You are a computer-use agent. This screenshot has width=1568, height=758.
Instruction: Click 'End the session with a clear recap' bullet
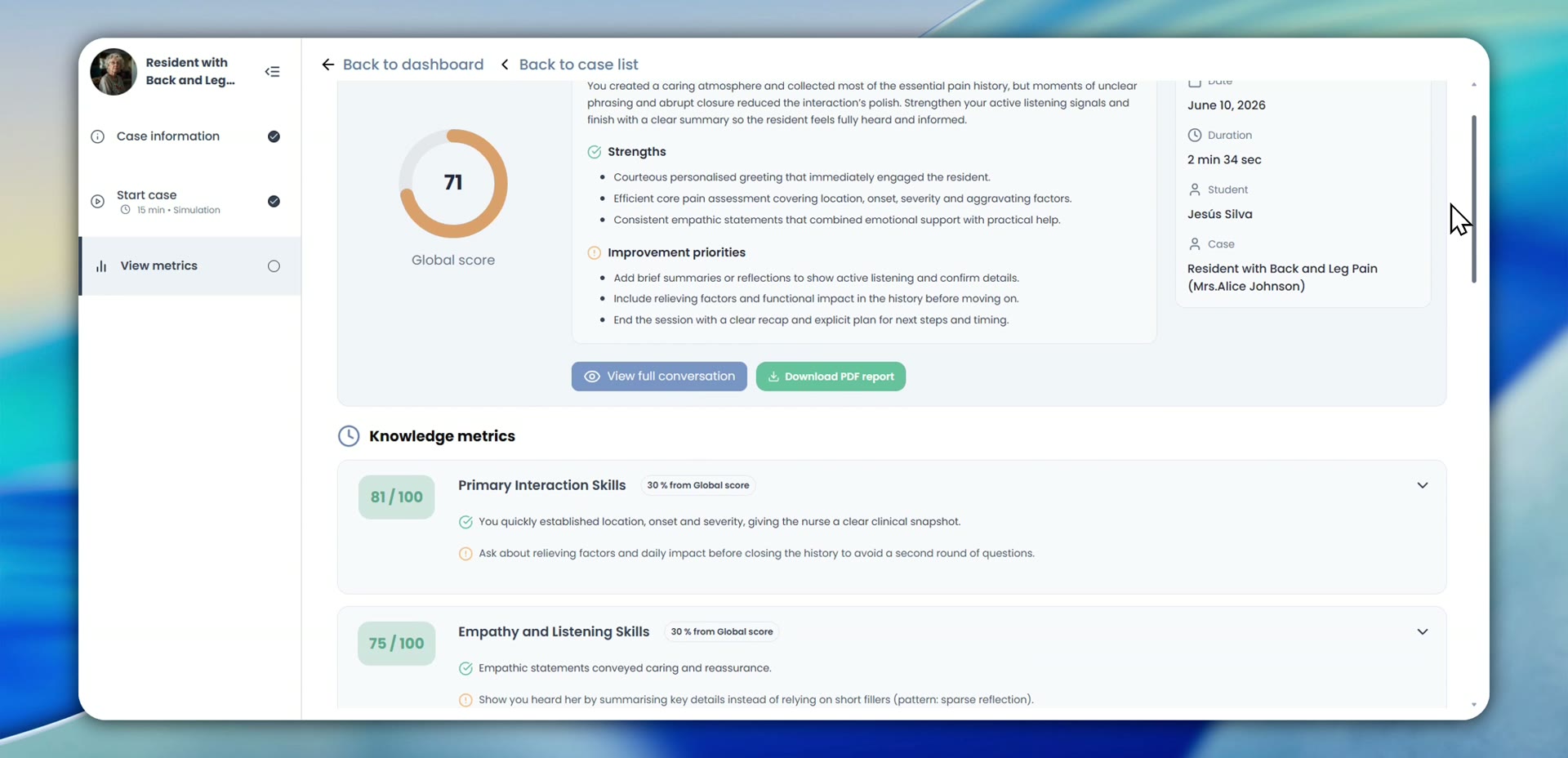[x=811, y=320]
